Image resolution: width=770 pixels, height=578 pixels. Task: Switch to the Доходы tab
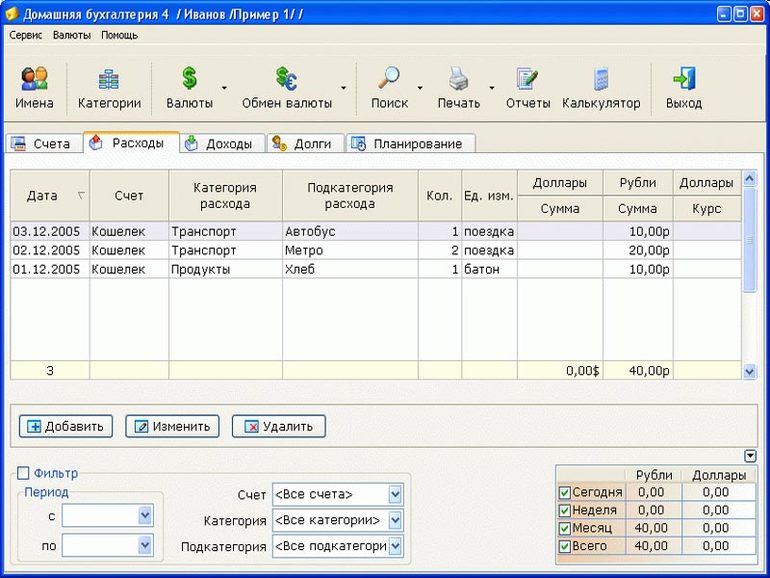(x=223, y=144)
